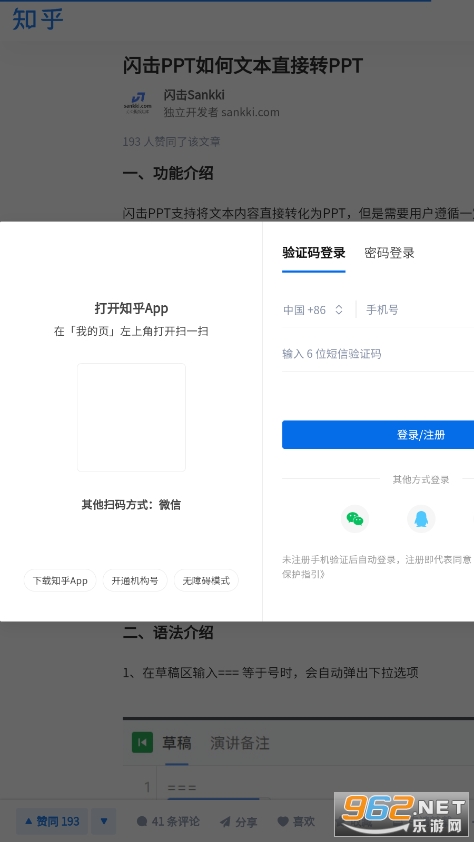Image resolution: width=474 pixels, height=842 pixels.
Task: Log in with WeChat icon
Action: (x=354, y=519)
